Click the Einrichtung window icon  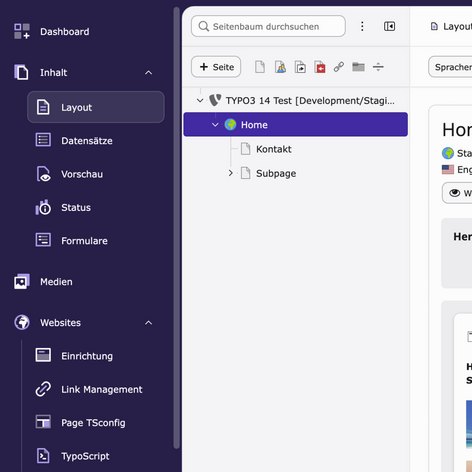tap(43, 355)
